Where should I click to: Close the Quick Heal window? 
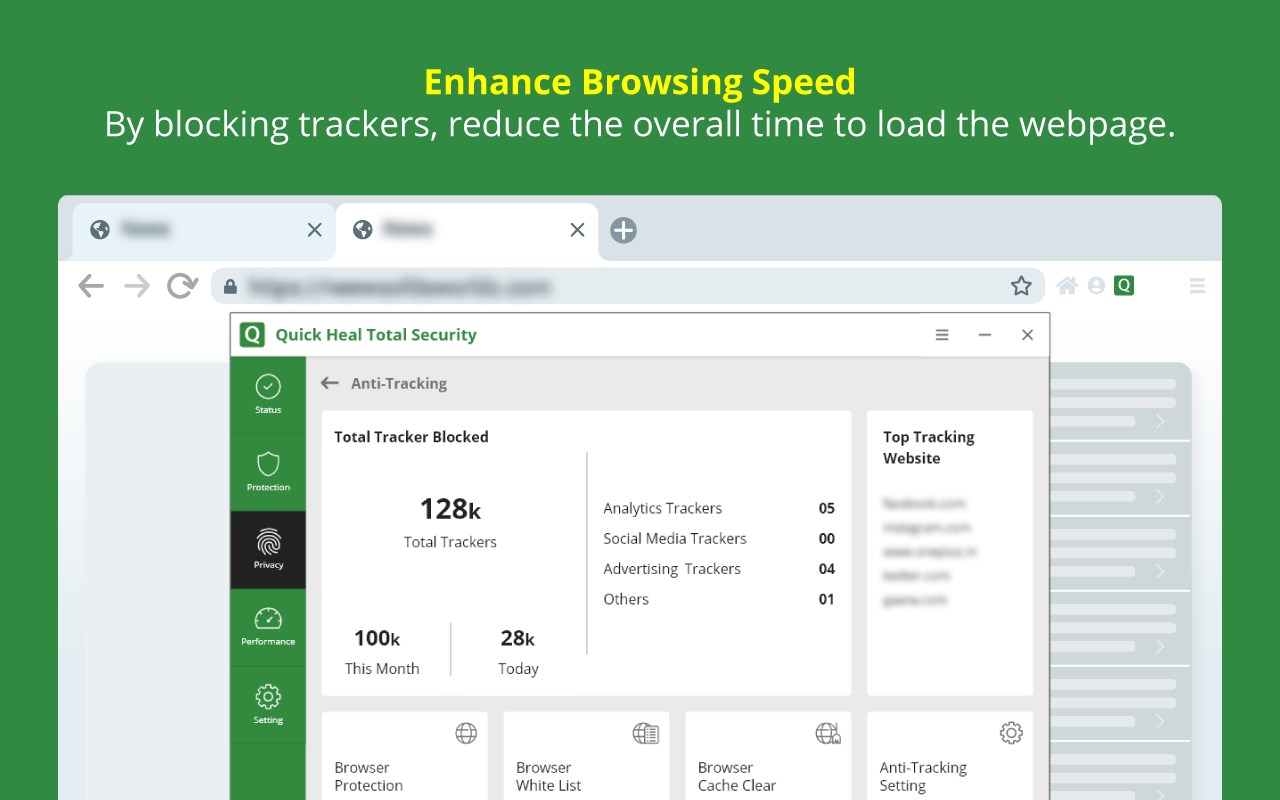pos(1027,335)
